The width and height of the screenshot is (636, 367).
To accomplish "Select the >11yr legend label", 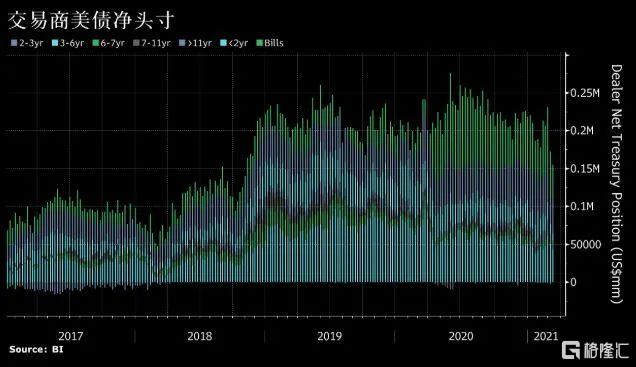I will tap(200, 43).
